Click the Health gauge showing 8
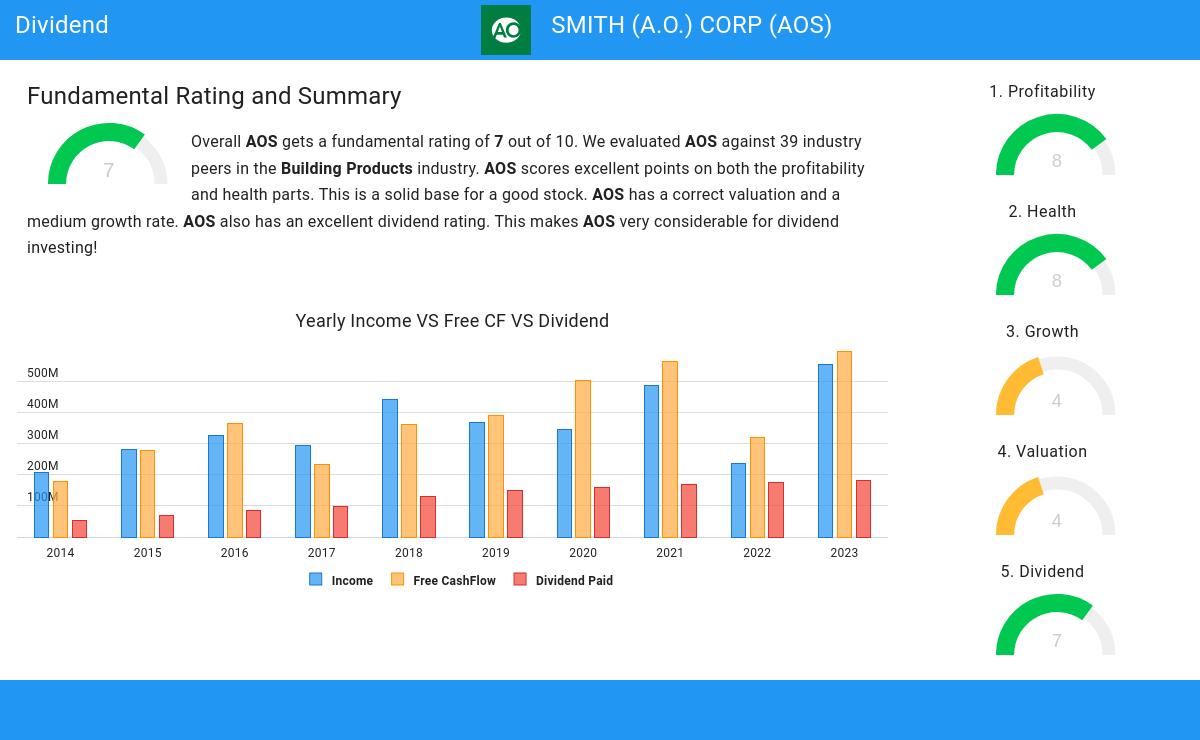1200x740 pixels. click(1056, 265)
